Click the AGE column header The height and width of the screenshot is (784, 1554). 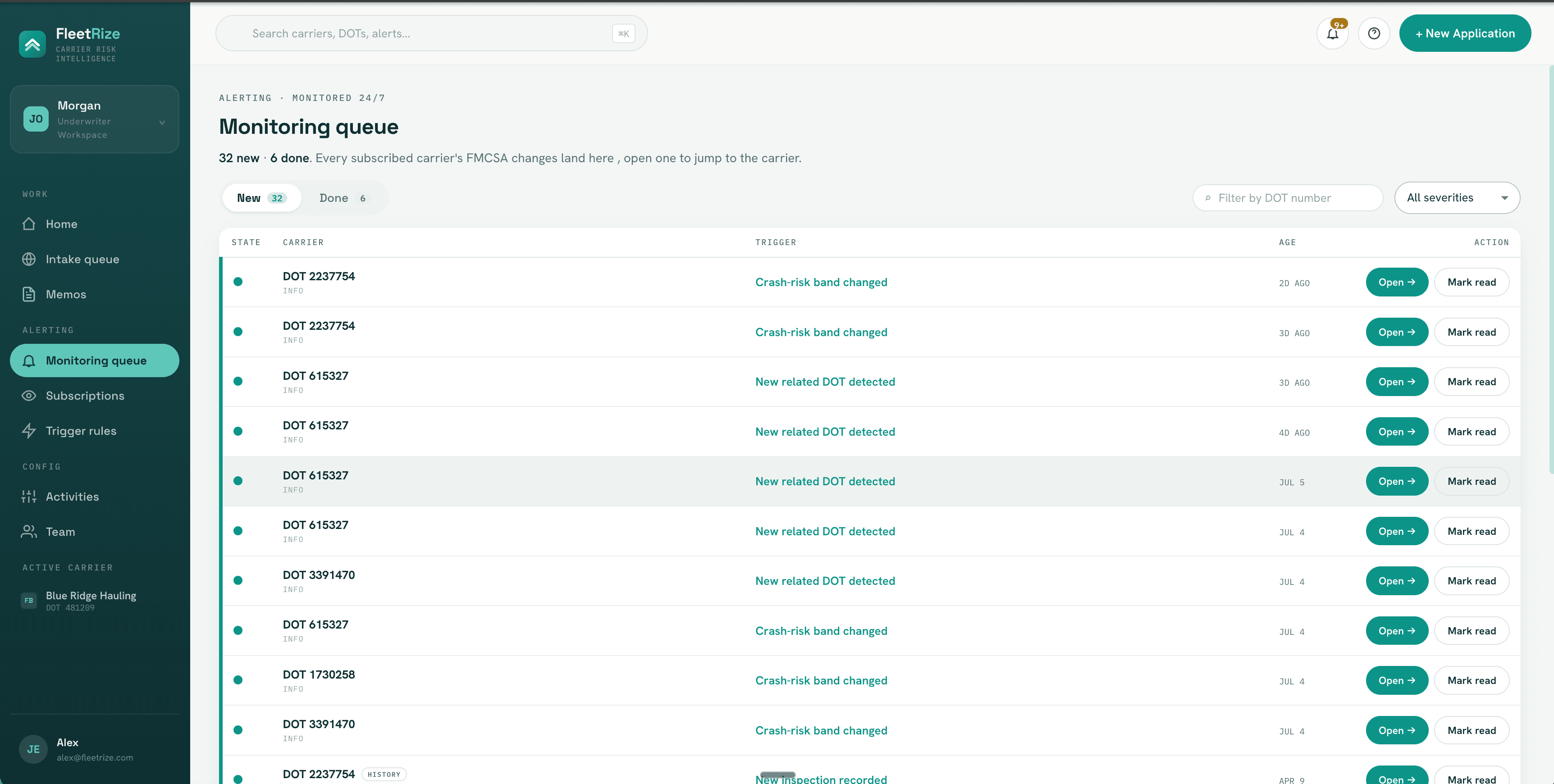coord(1287,242)
